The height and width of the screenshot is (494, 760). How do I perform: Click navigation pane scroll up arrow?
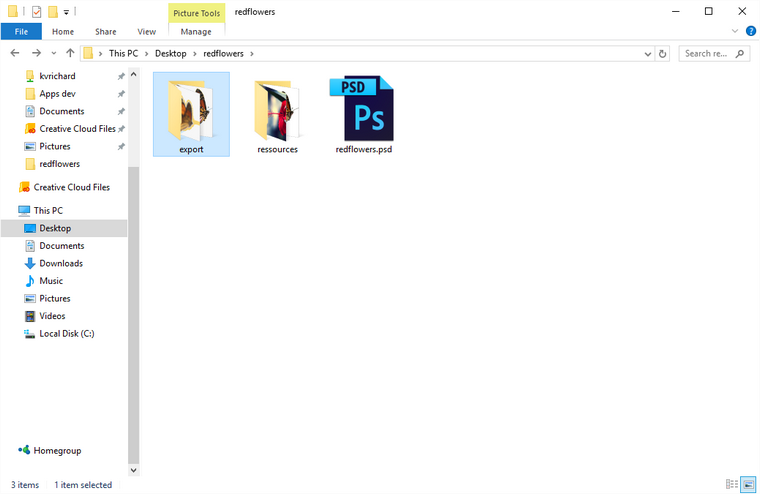click(x=134, y=75)
